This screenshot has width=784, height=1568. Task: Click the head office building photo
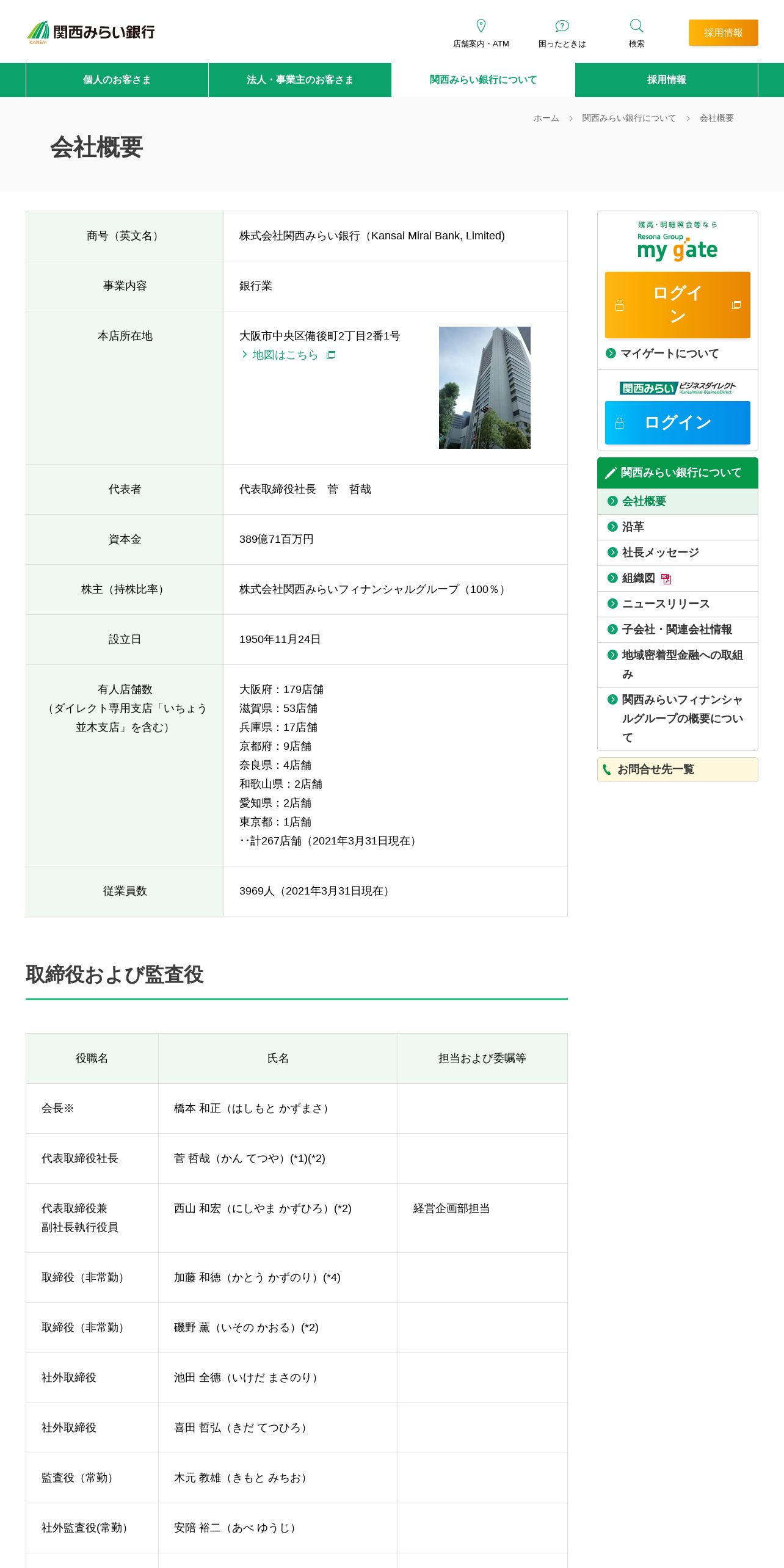(485, 388)
